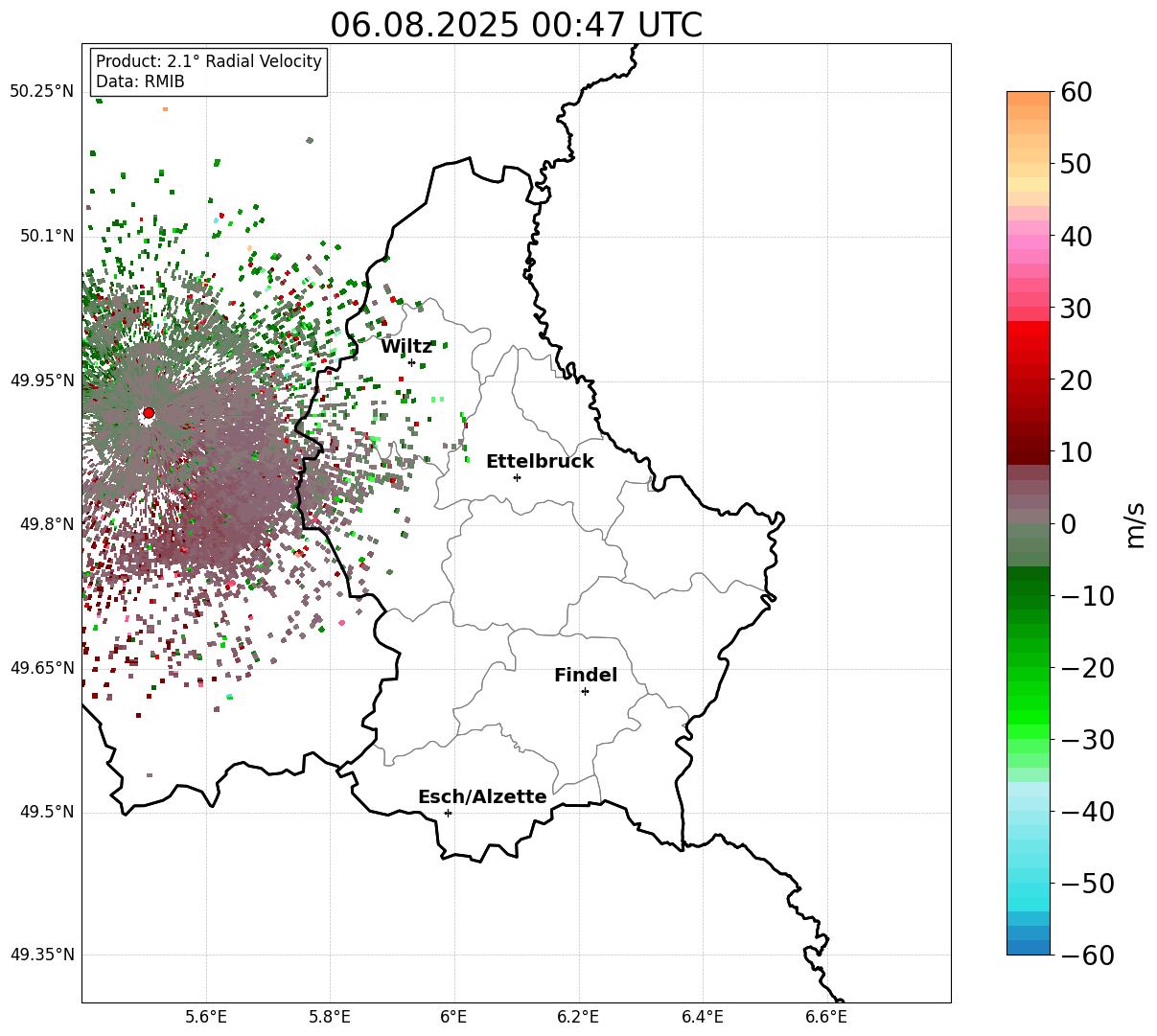Click the colorbar tick label 0
Screen dimensions: 1157x1036
point(1068,524)
